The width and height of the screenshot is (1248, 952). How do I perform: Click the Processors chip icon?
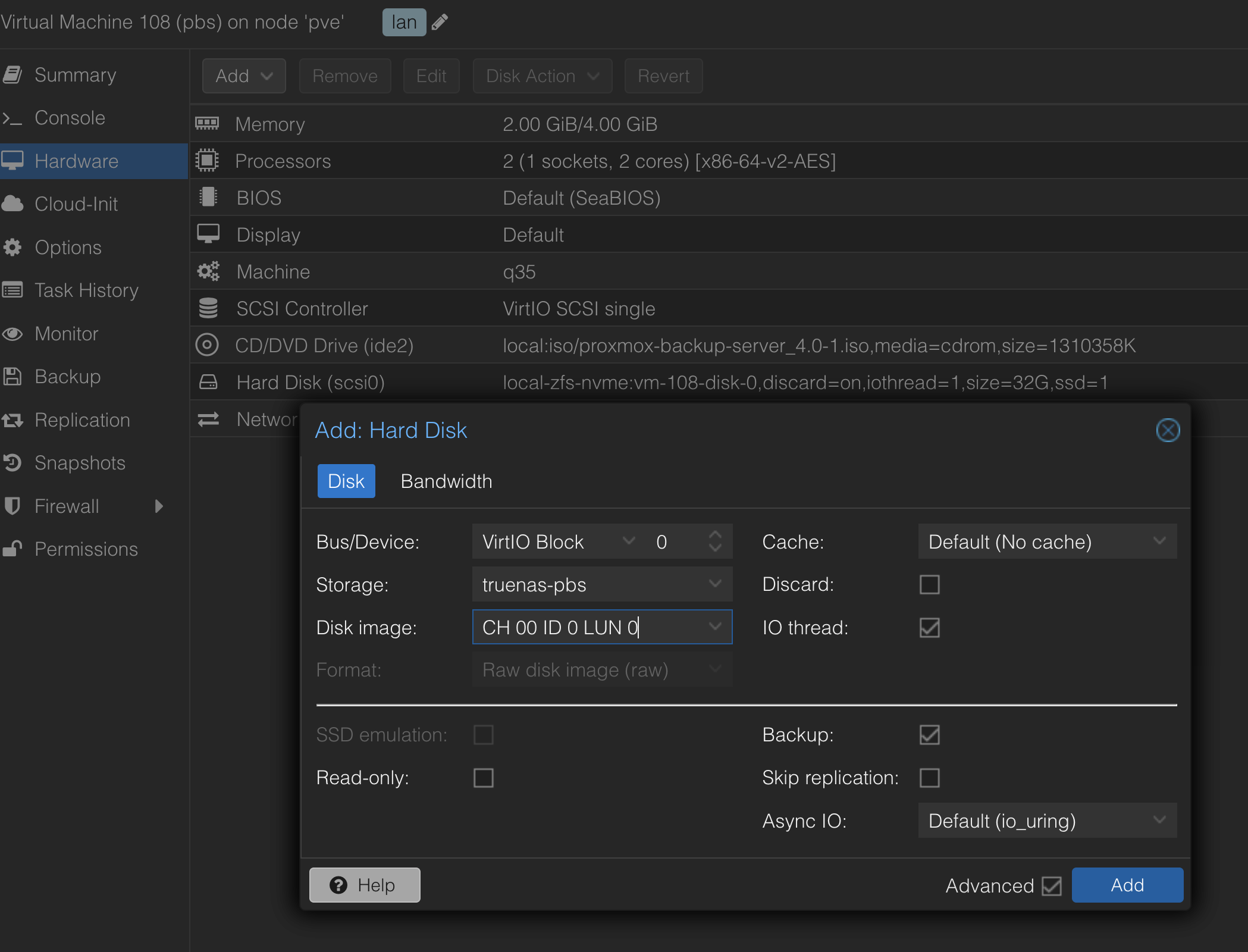click(x=207, y=161)
